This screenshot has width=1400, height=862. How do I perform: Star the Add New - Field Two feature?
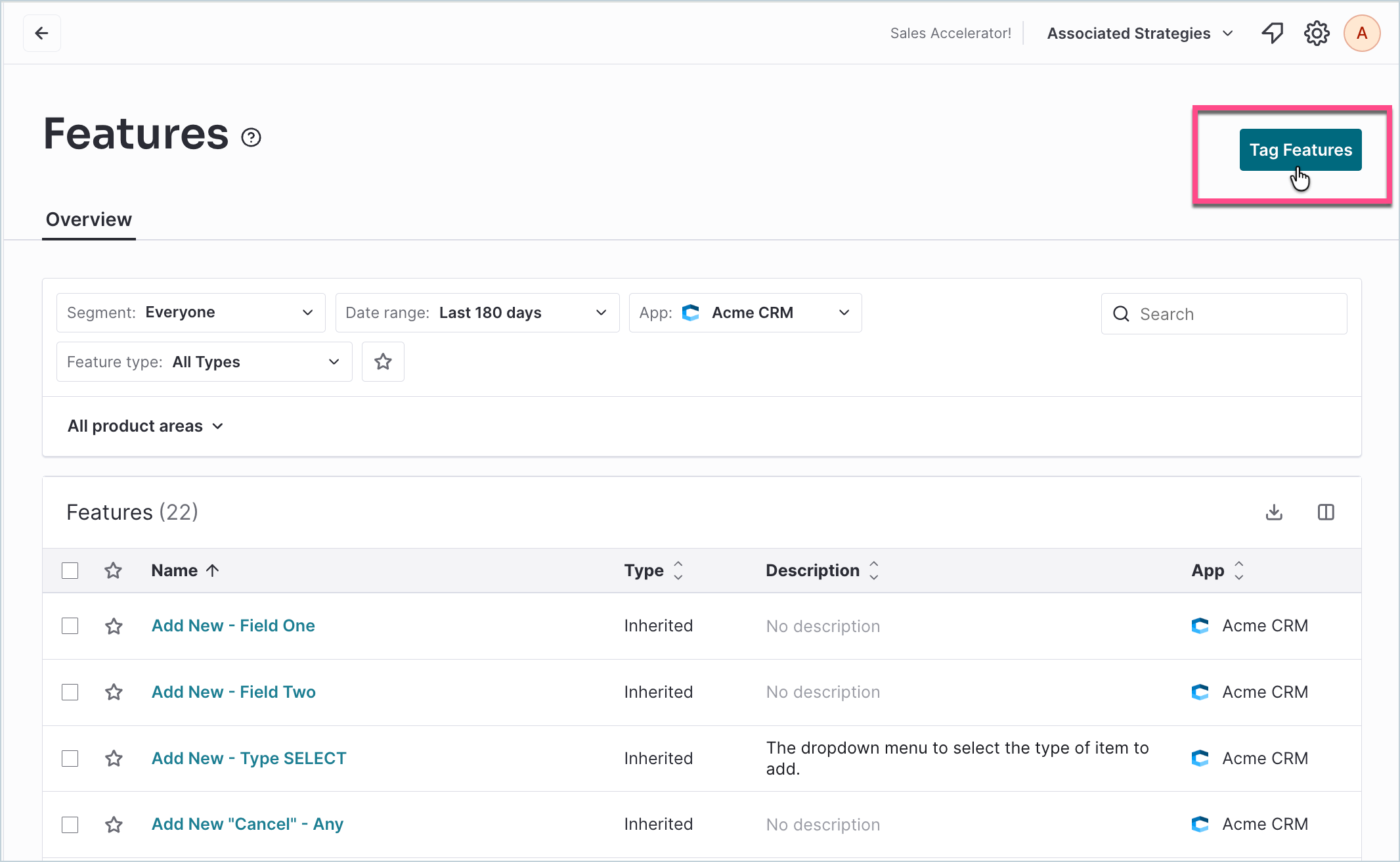(114, 692)
